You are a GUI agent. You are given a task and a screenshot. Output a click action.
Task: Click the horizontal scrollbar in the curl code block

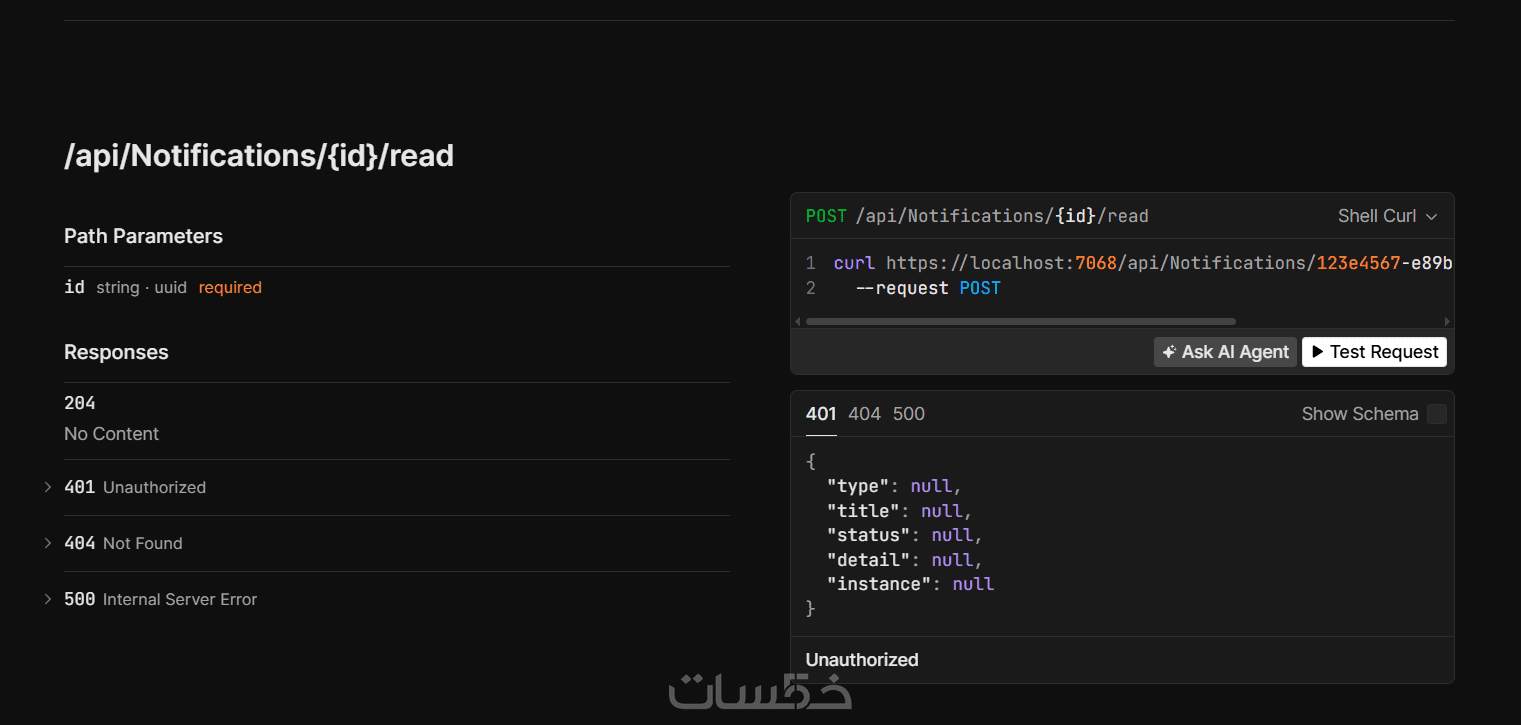1021,321
